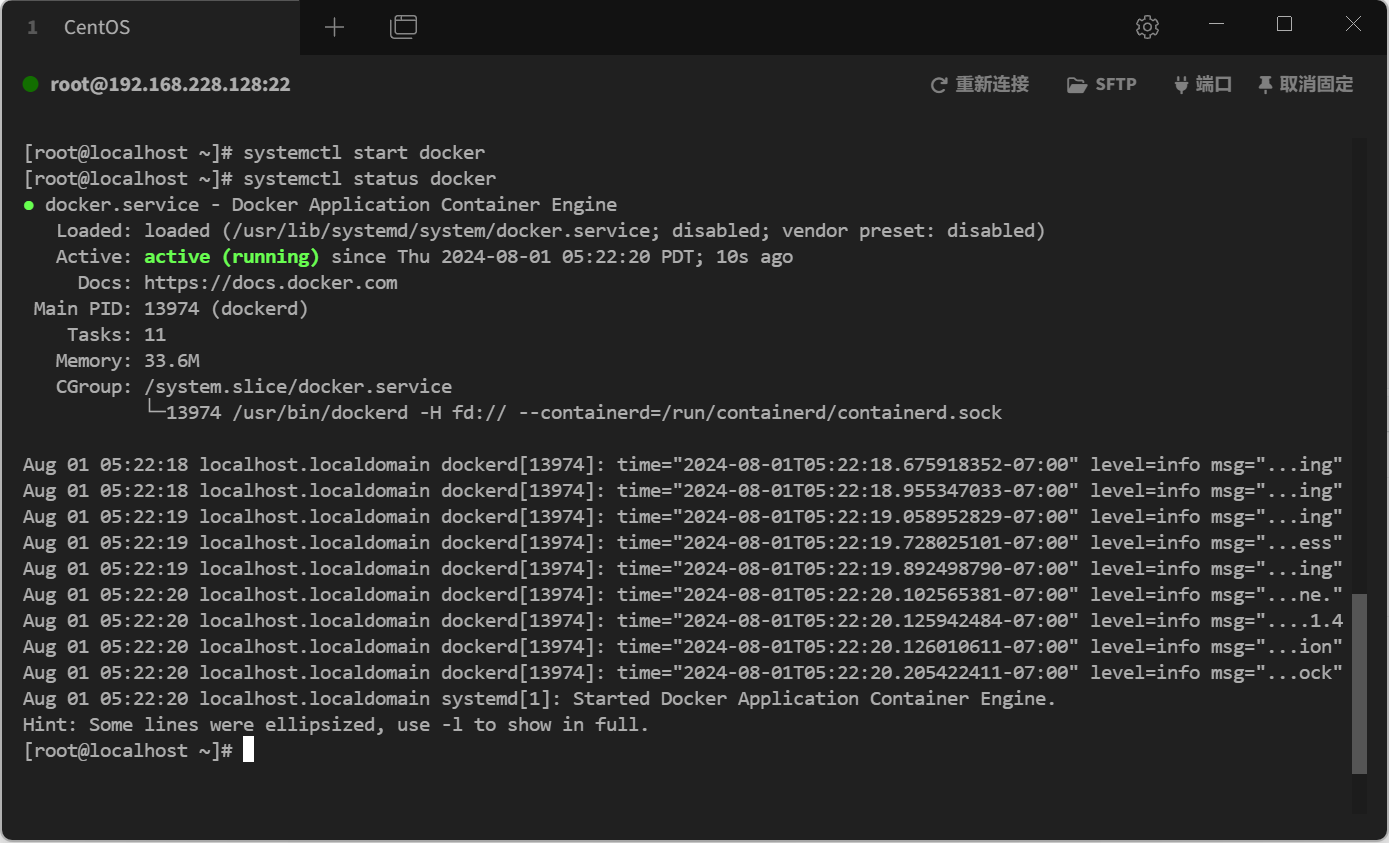Image resolution: width=1389 pixels, height=843 pixels.
Task: Select the CentOS session tab
Action: (150, 27)
